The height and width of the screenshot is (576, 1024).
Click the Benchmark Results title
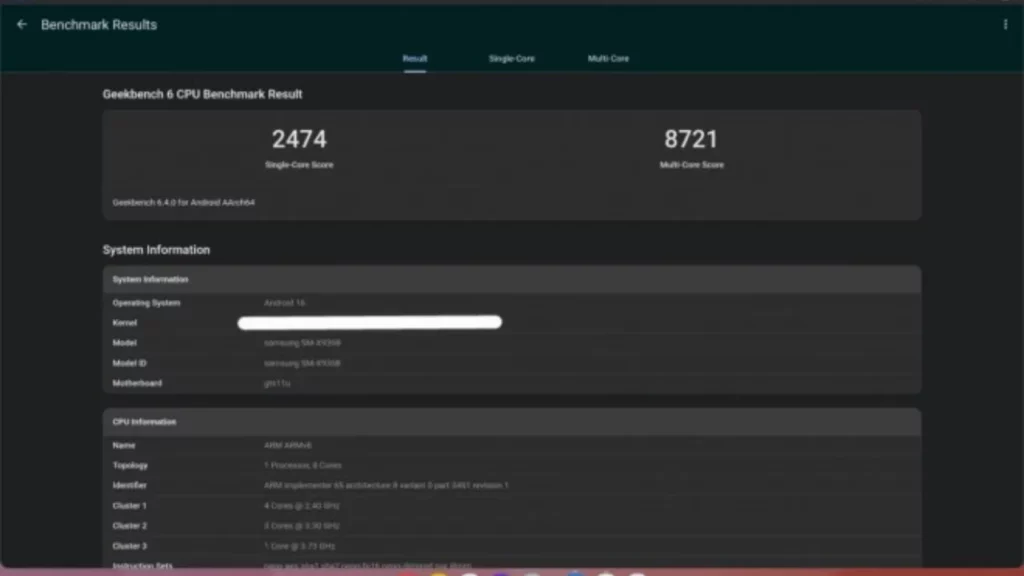(99, 24)
